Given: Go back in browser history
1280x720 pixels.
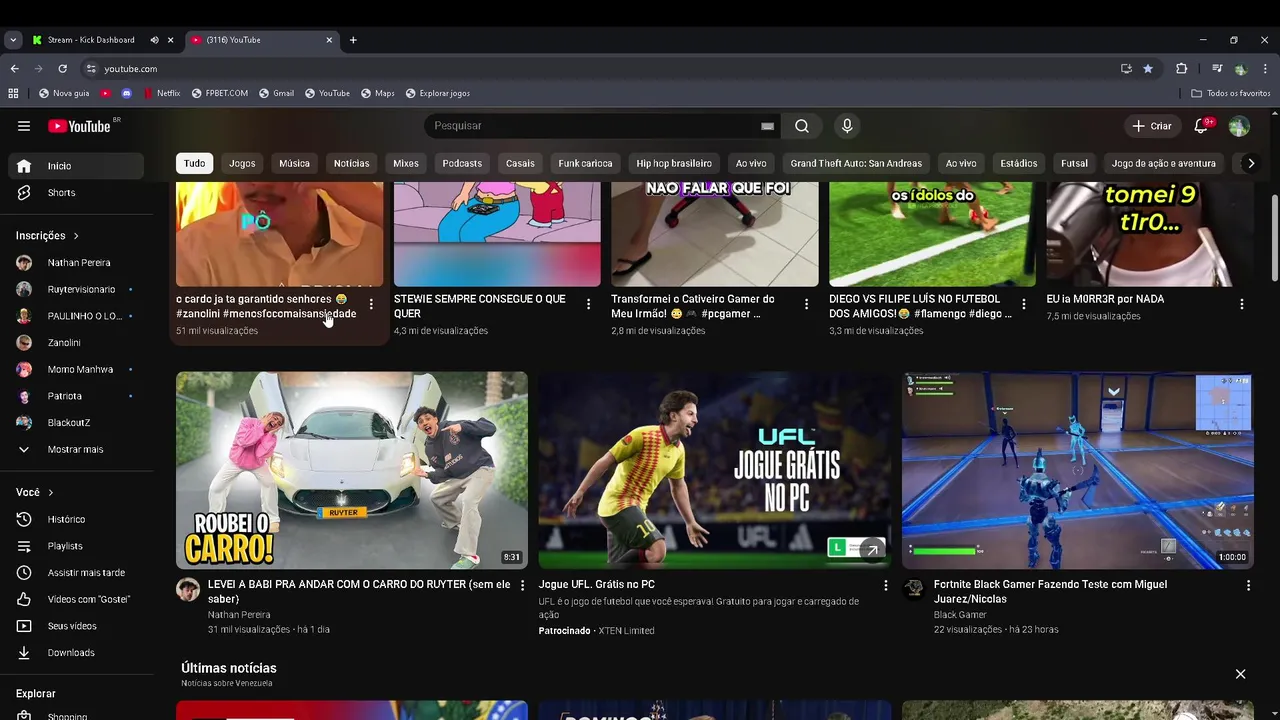Looking at the screenshot, I should pyautogui.click(x=14, y=69).
